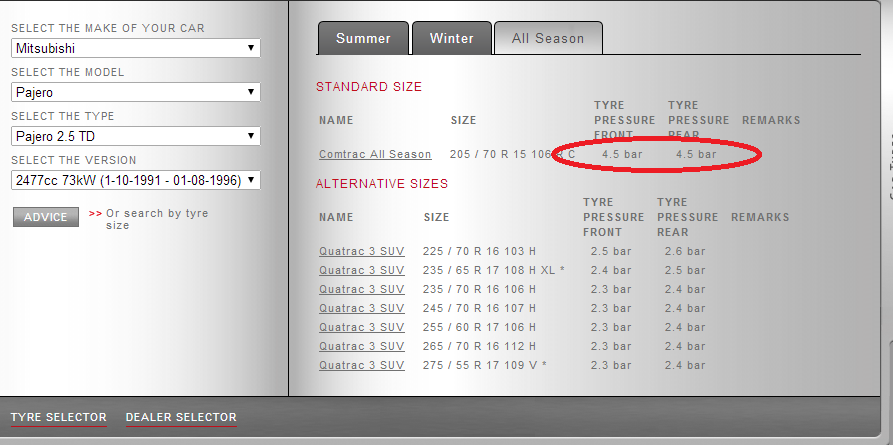Click the SELECT THE MAKE OF YOUR CAR label
Screen dimensions: 893x445
108,28
